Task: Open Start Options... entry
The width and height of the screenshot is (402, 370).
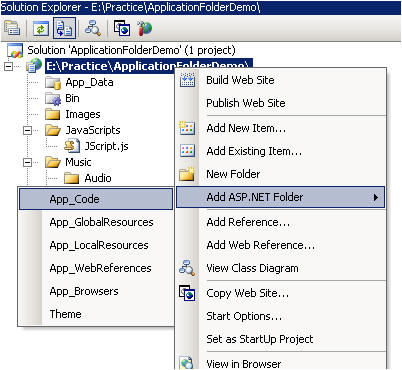Action: click(281, 316)
